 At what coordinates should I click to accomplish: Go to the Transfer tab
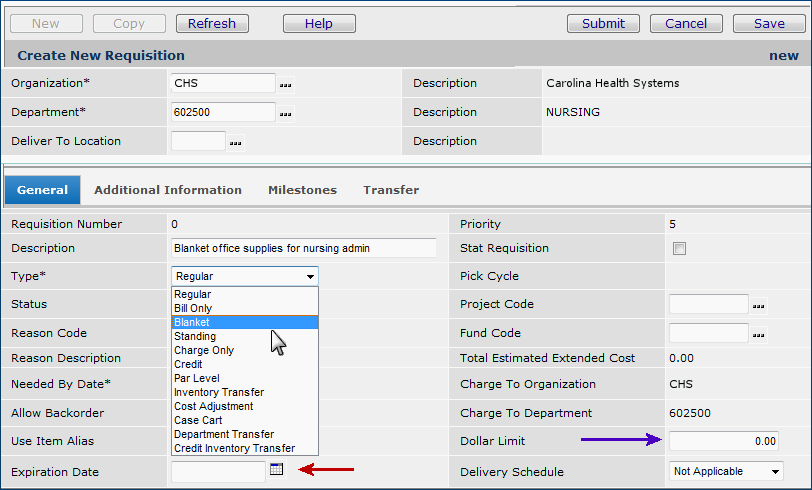pyautogui.click(x=391, y=190)
